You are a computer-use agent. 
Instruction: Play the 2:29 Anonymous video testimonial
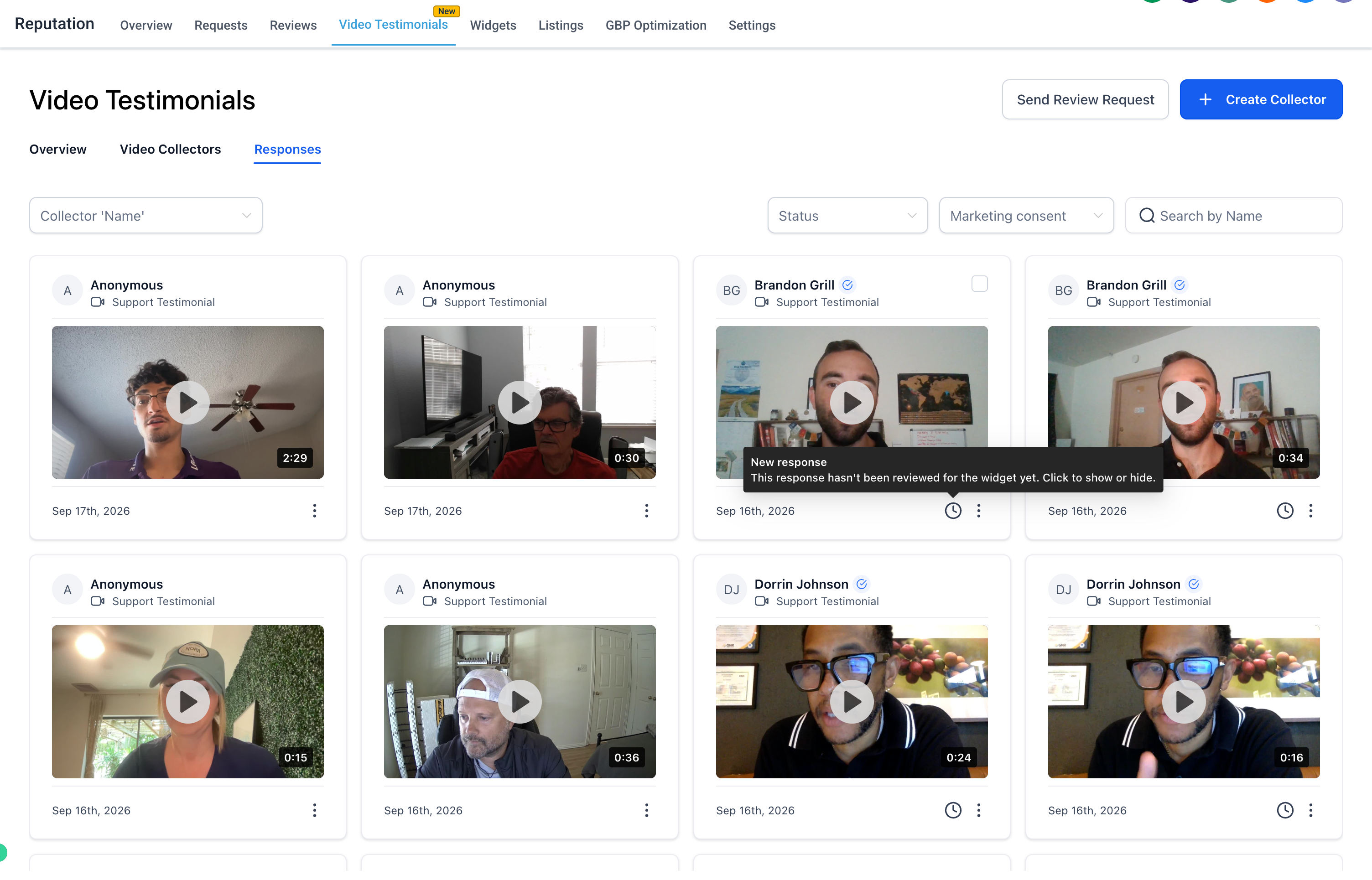[x=187, y=402]
